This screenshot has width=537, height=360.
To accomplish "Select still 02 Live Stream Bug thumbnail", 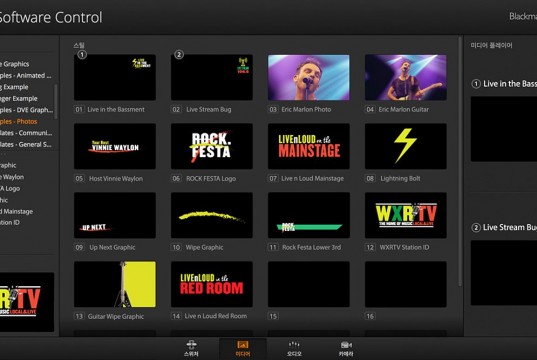I will [212, 77].
